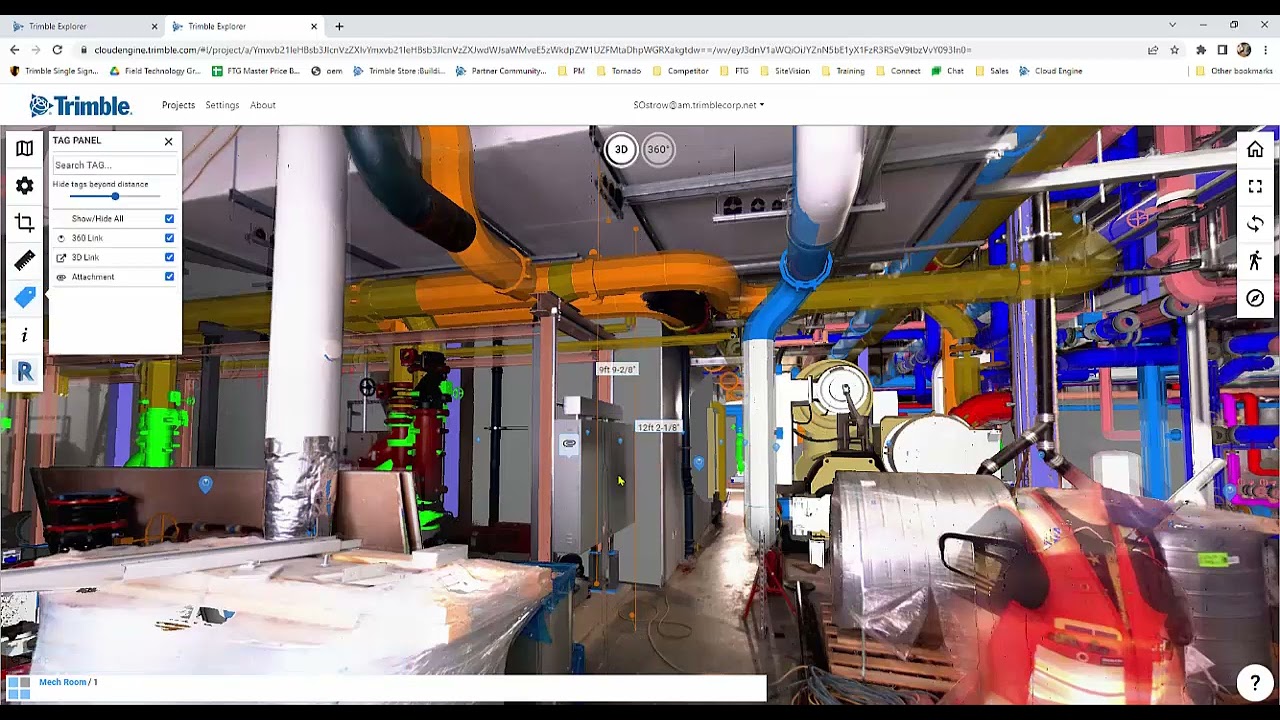Click the grid icon beside Mech Room

click(x=19, y=687)
